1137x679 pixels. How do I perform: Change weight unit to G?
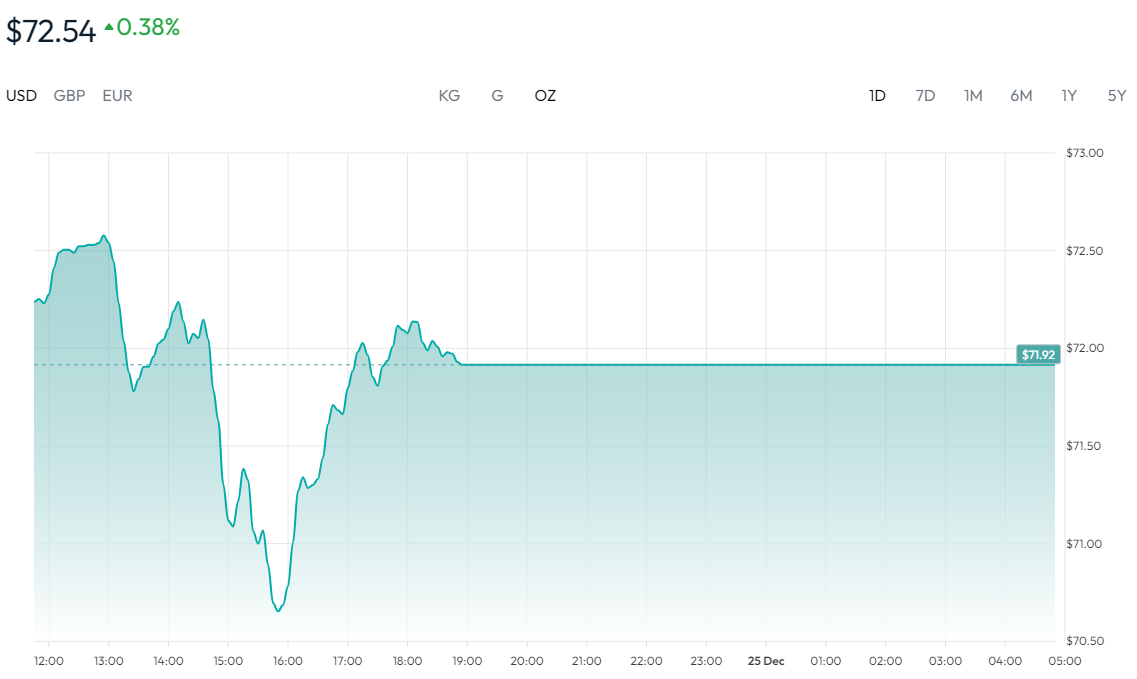497,96
